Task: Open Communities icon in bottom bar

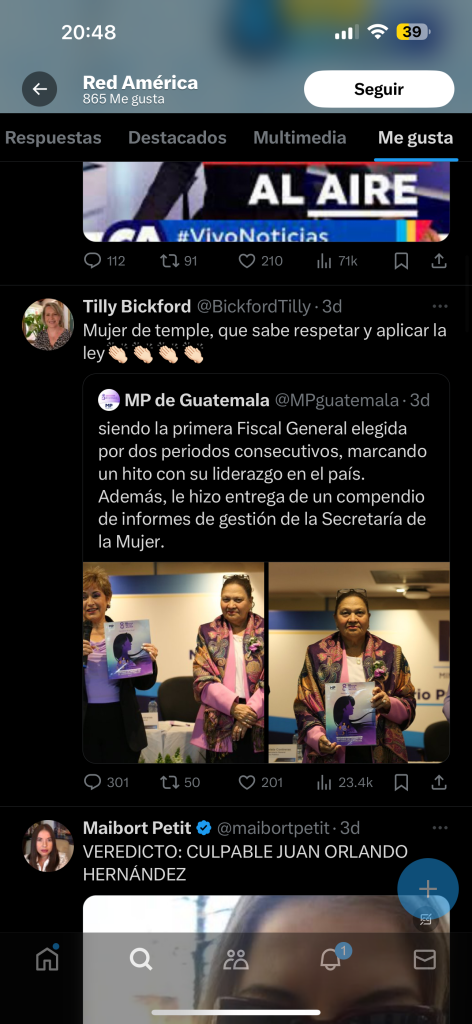Action: tap(236, 959)
